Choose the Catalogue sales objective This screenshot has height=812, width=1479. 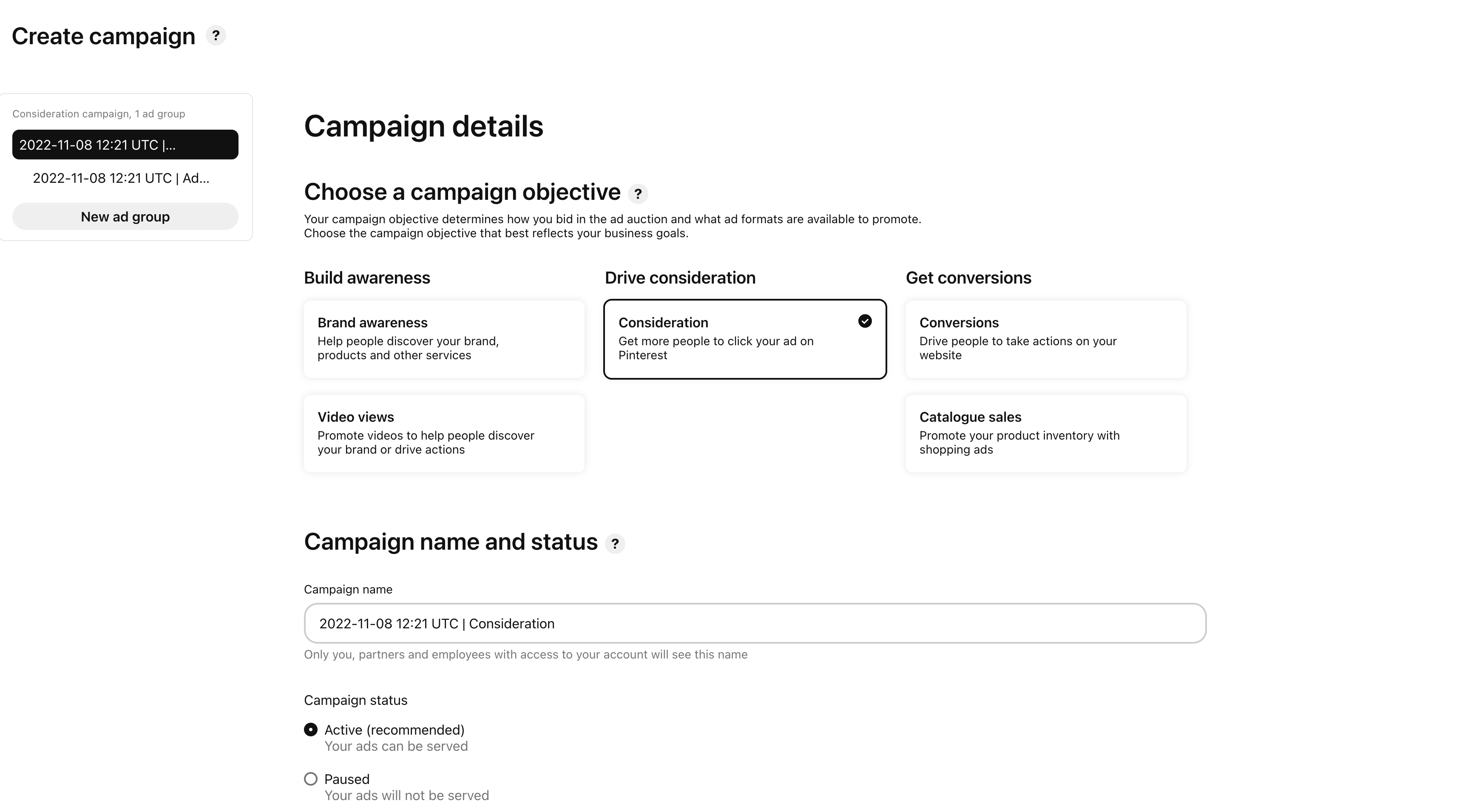click(1045, 433)
